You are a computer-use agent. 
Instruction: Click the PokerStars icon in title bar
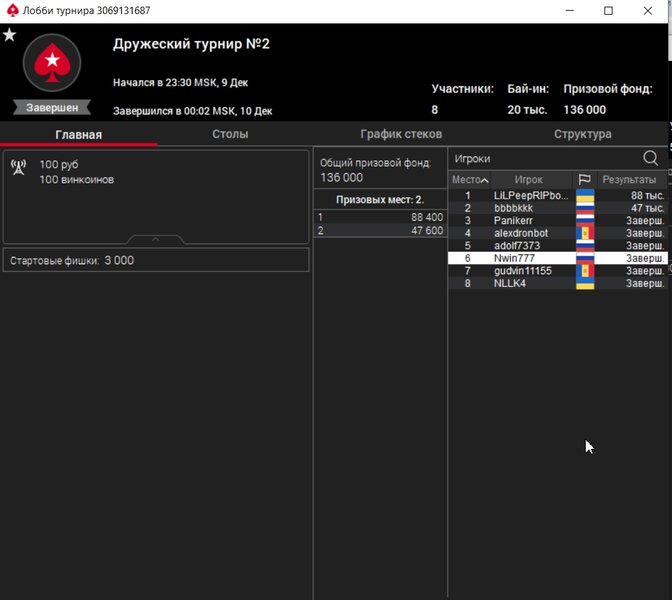click(11, 10)
